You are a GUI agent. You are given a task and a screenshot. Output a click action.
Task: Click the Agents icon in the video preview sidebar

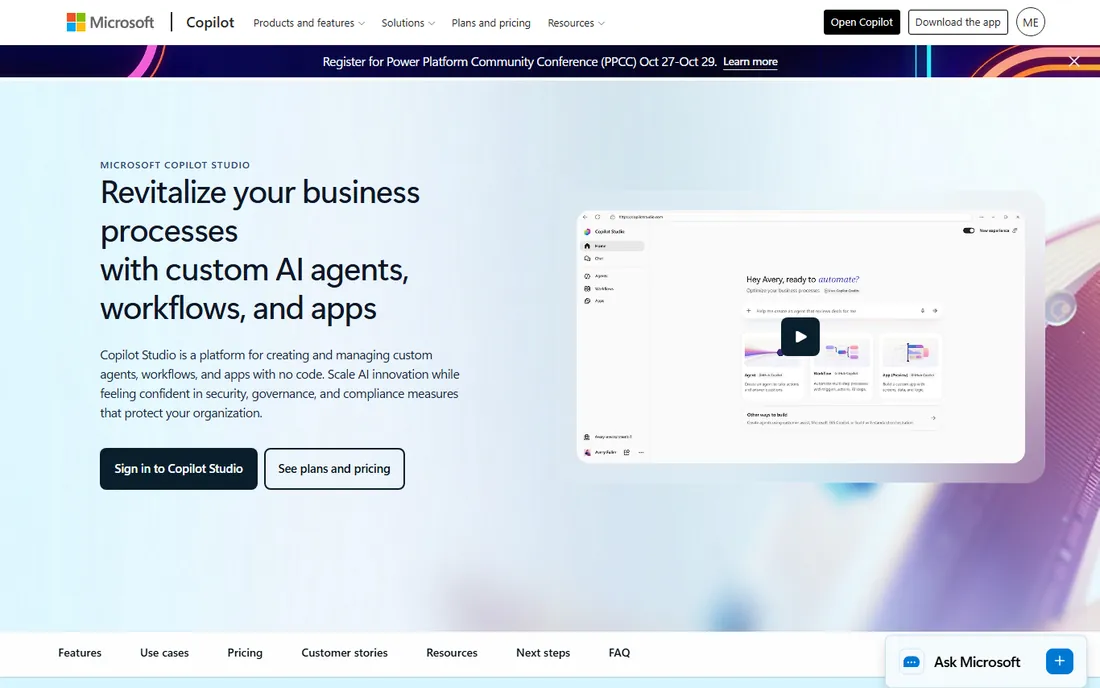[587, 276]
